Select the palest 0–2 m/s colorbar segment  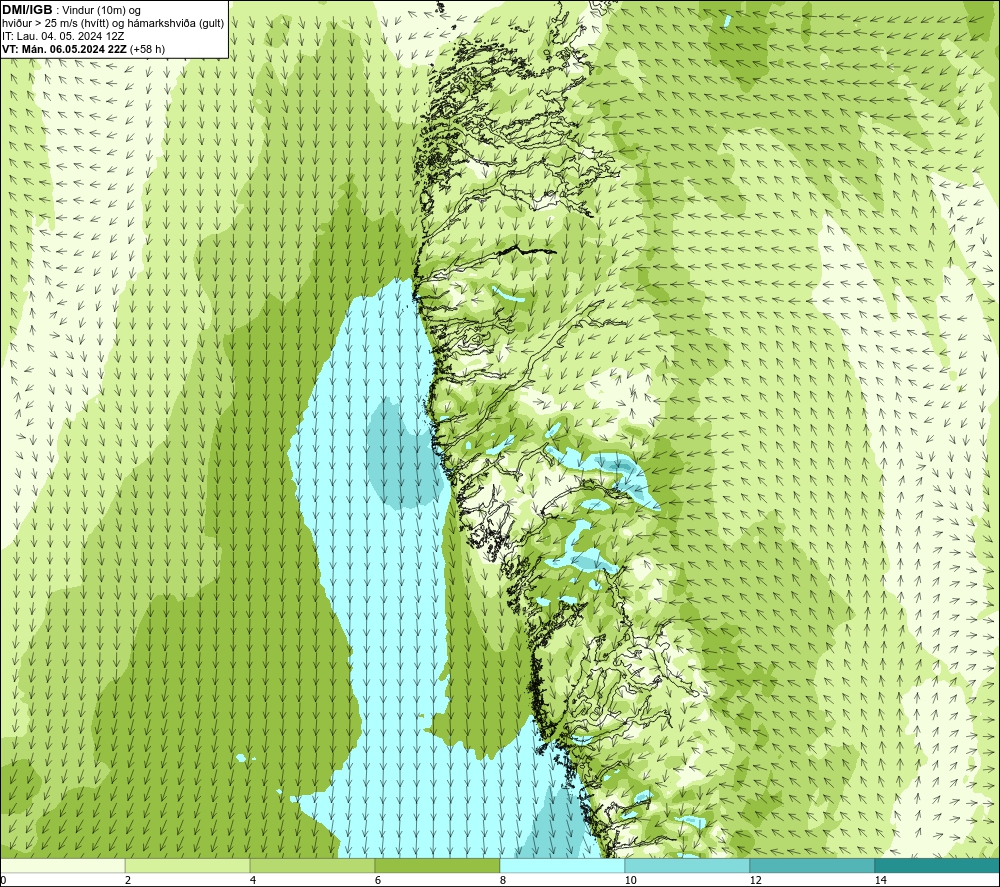(x=62, y=865)
